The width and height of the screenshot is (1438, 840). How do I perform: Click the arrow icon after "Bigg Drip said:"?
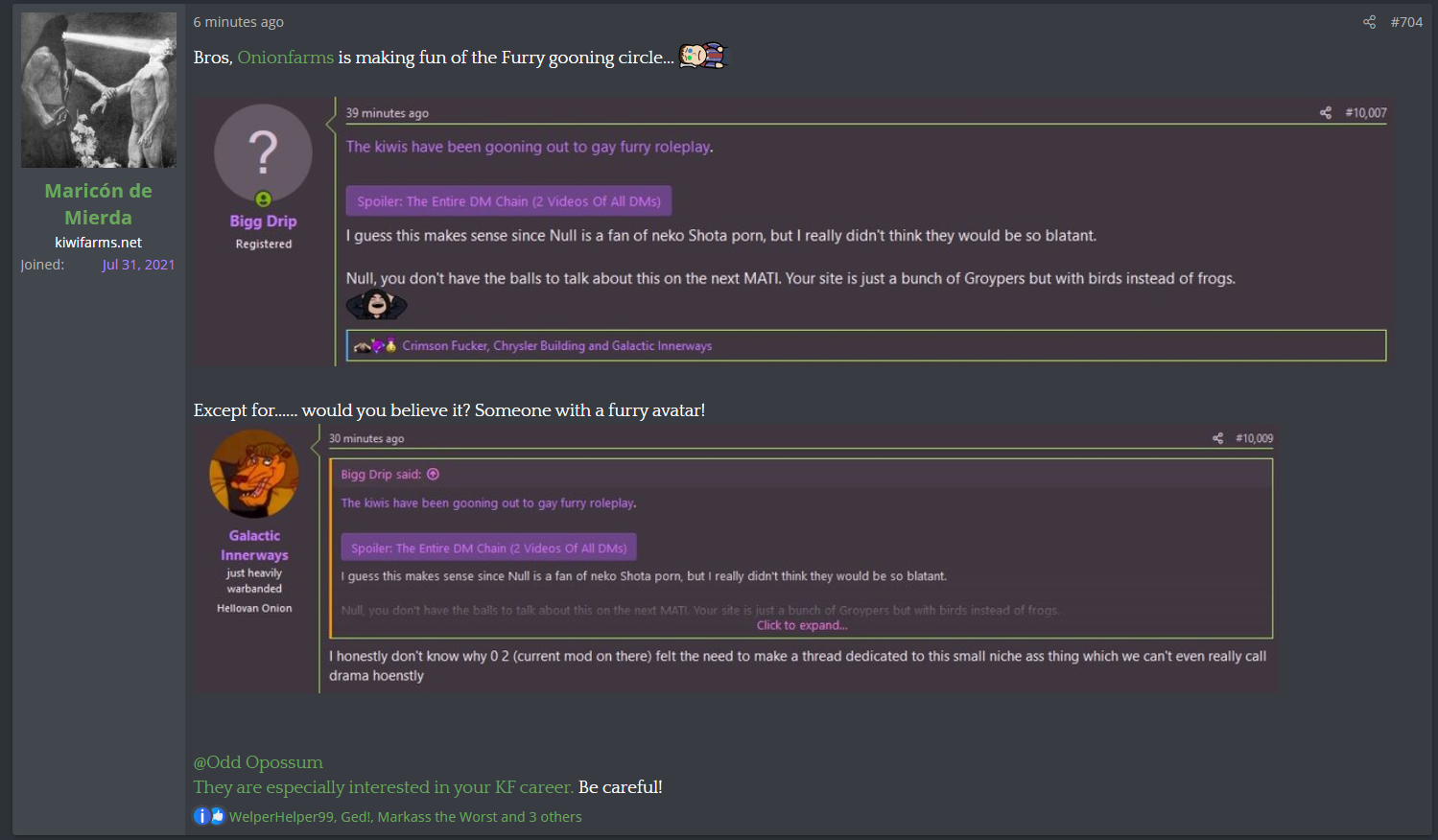[x=433, y=474]
